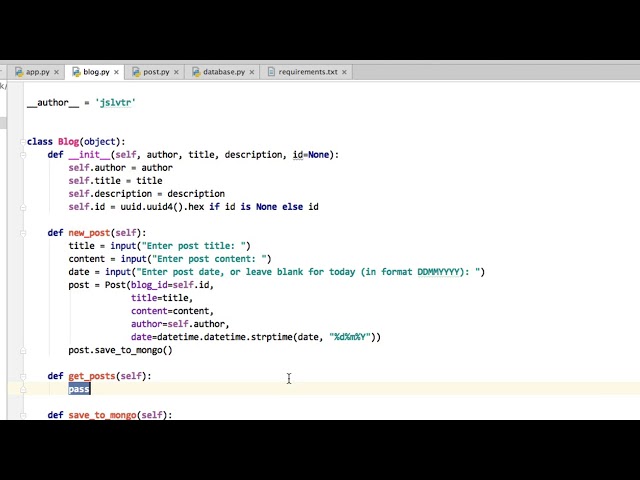The width and height of the screenshot is (640, 480).
Task: Click the id=None parameter
Action: [311, 155]
